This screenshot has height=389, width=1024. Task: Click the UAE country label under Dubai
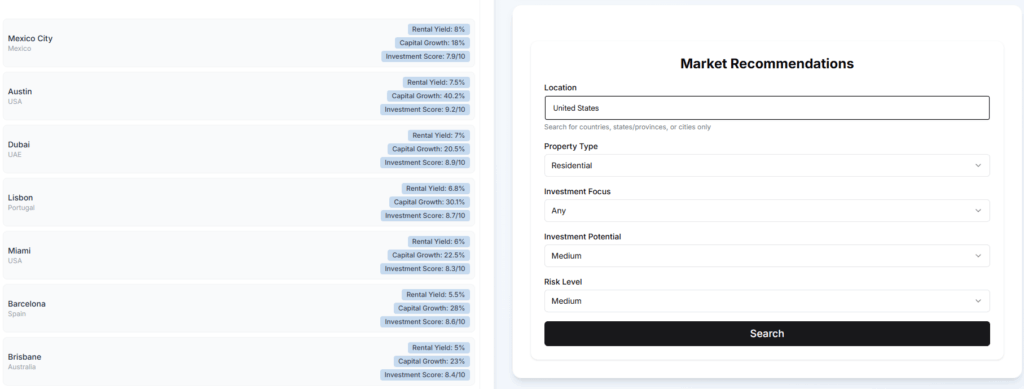[14, 155]
